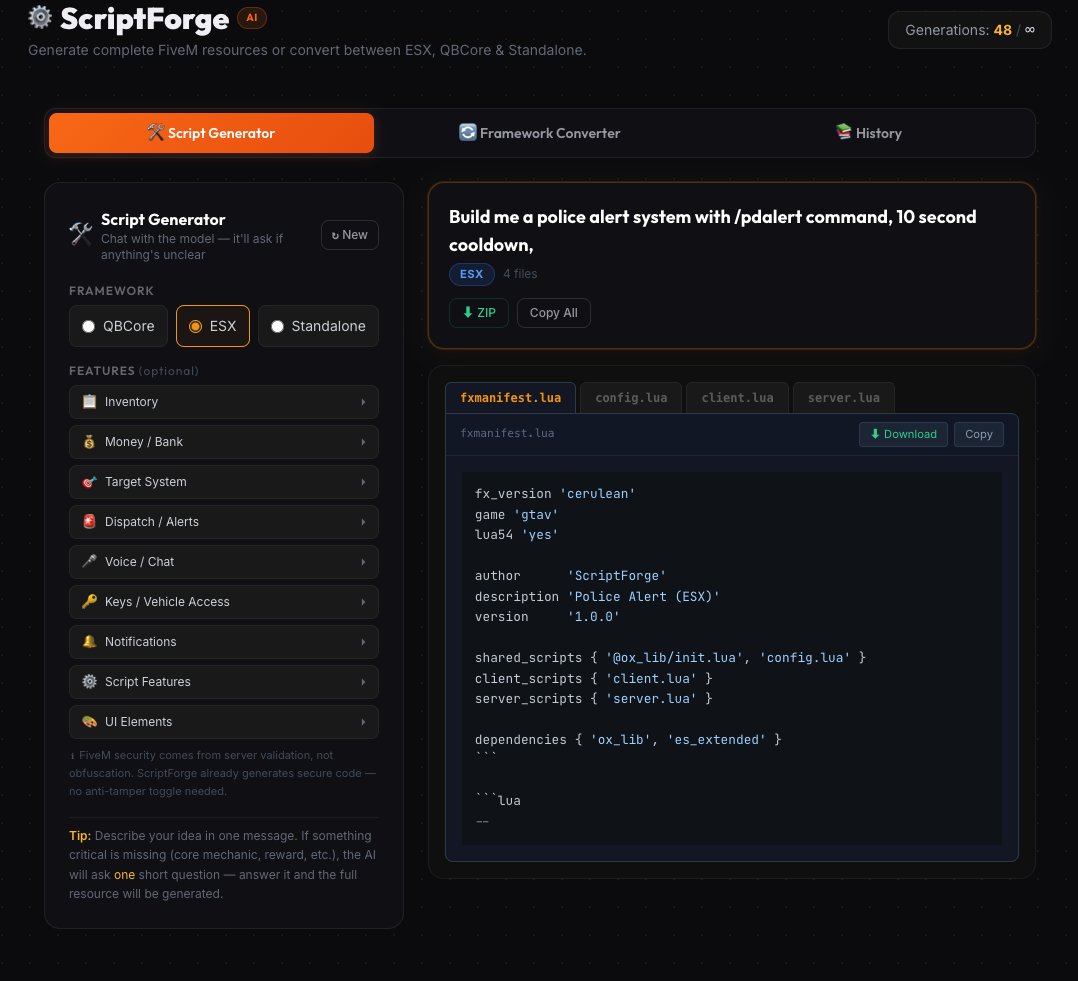Select the fxmanifest.lua file tab
The width and height of the screenshot is (1078, 981).
click(x=510, y=397)
